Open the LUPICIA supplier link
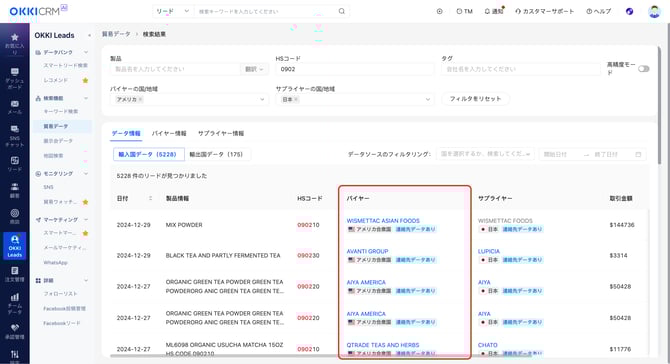Screen dimensions: 670x364 click(x=489, y=252)
